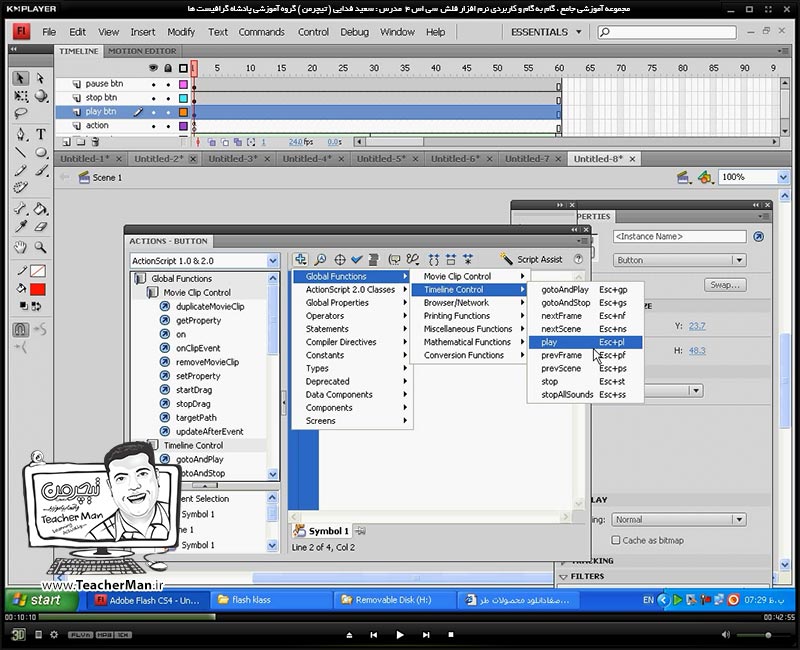This screenshot has width=800, height=650.
Task: Click Y value 23.7 link
Action: tap(697, 326)
